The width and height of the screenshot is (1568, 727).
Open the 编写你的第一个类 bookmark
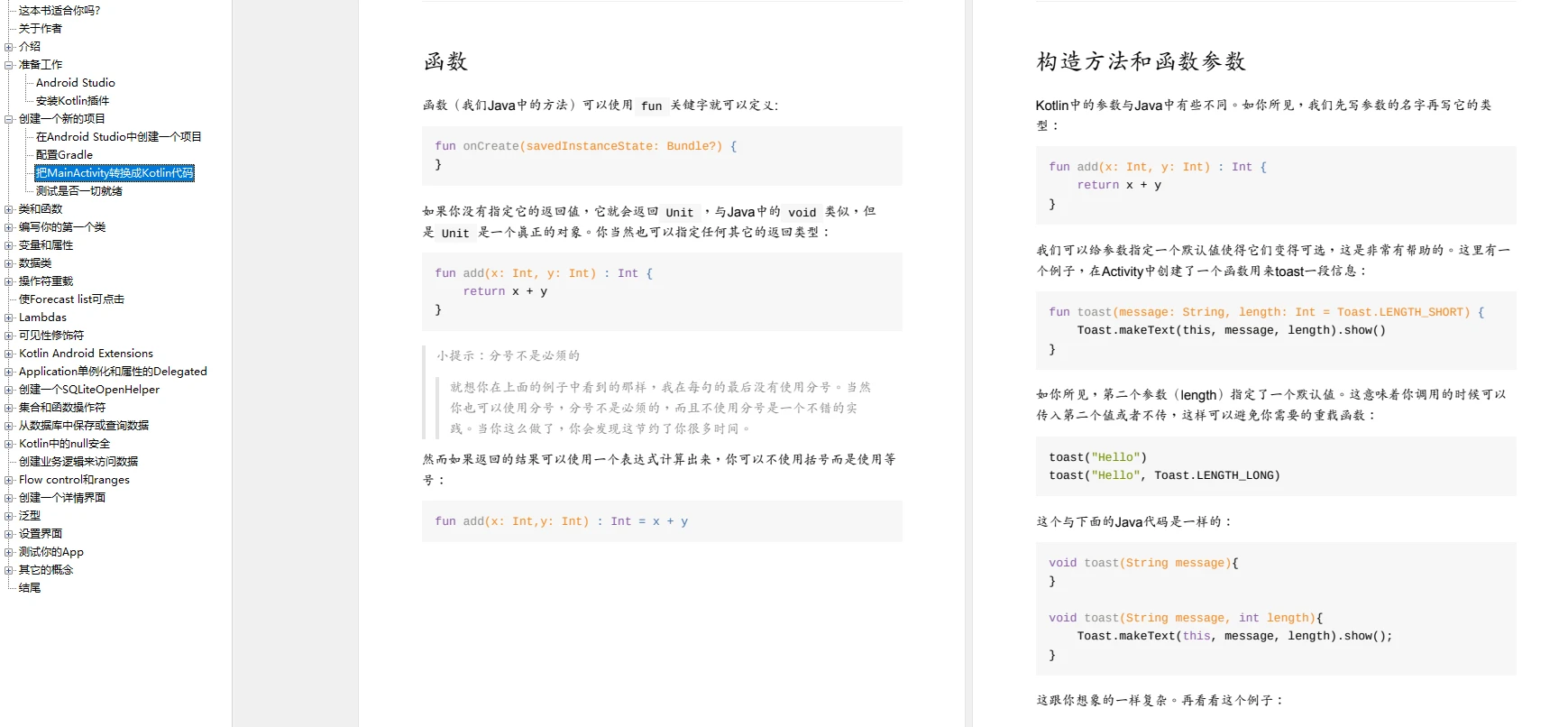(62, 227)
